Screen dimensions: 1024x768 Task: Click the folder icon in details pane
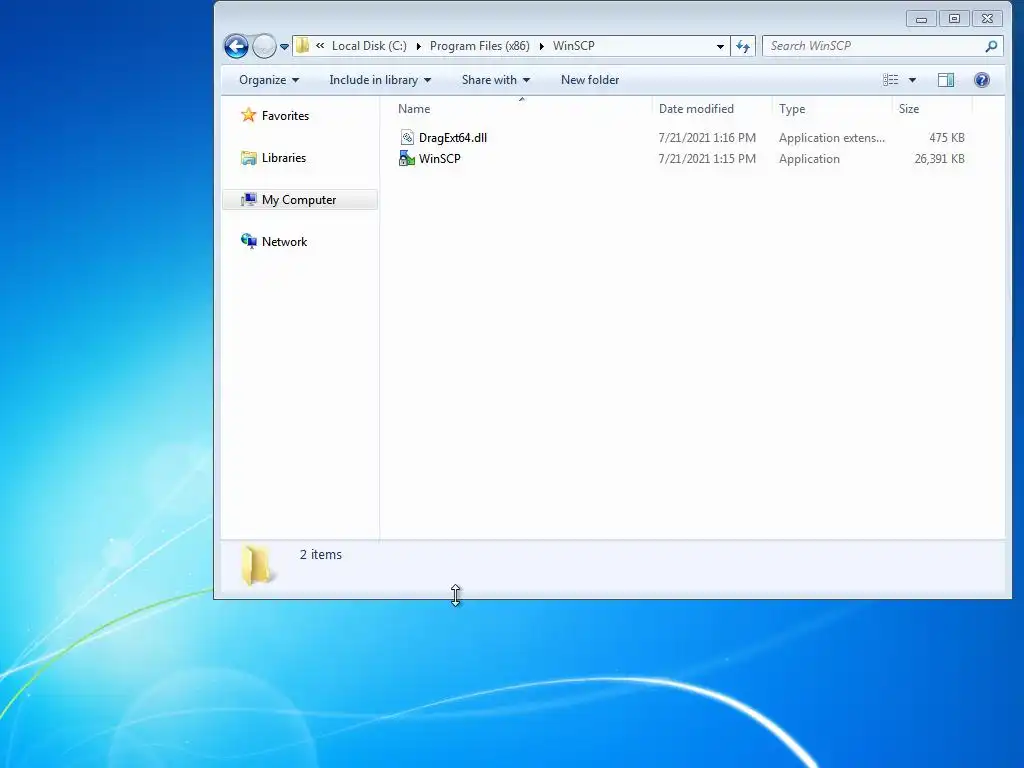click(257, 566)
